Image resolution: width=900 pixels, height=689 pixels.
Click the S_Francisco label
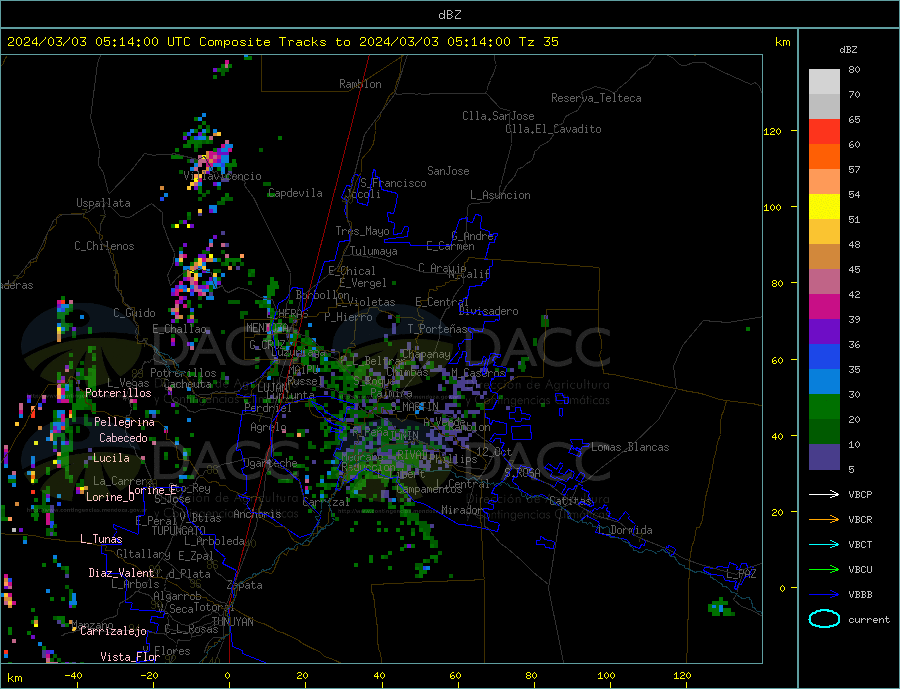point(393,183)
